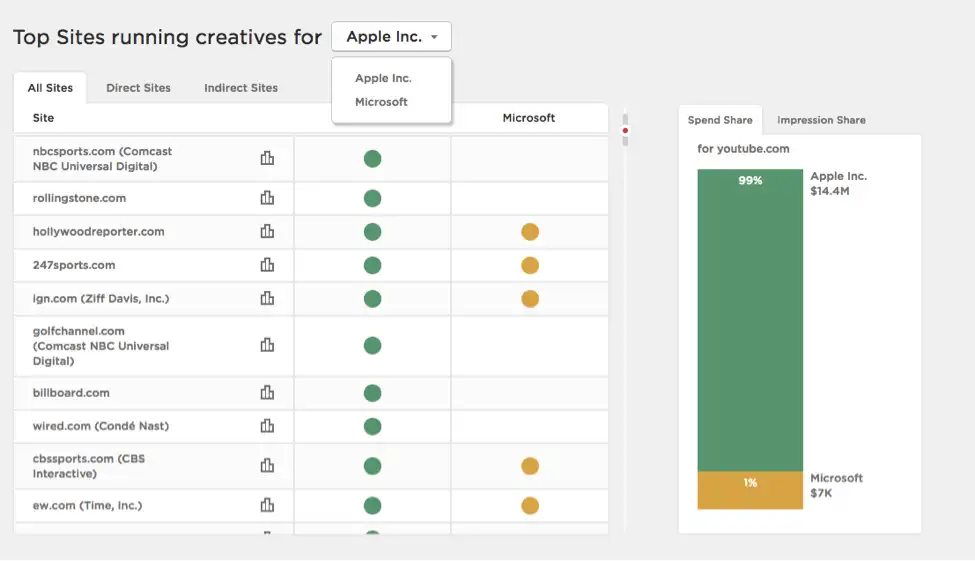Image resolution: width=975 pixels, height=561 pixels.
Task: Open bar chart icon for billboard.com row
Action: (x=267, y=392)
